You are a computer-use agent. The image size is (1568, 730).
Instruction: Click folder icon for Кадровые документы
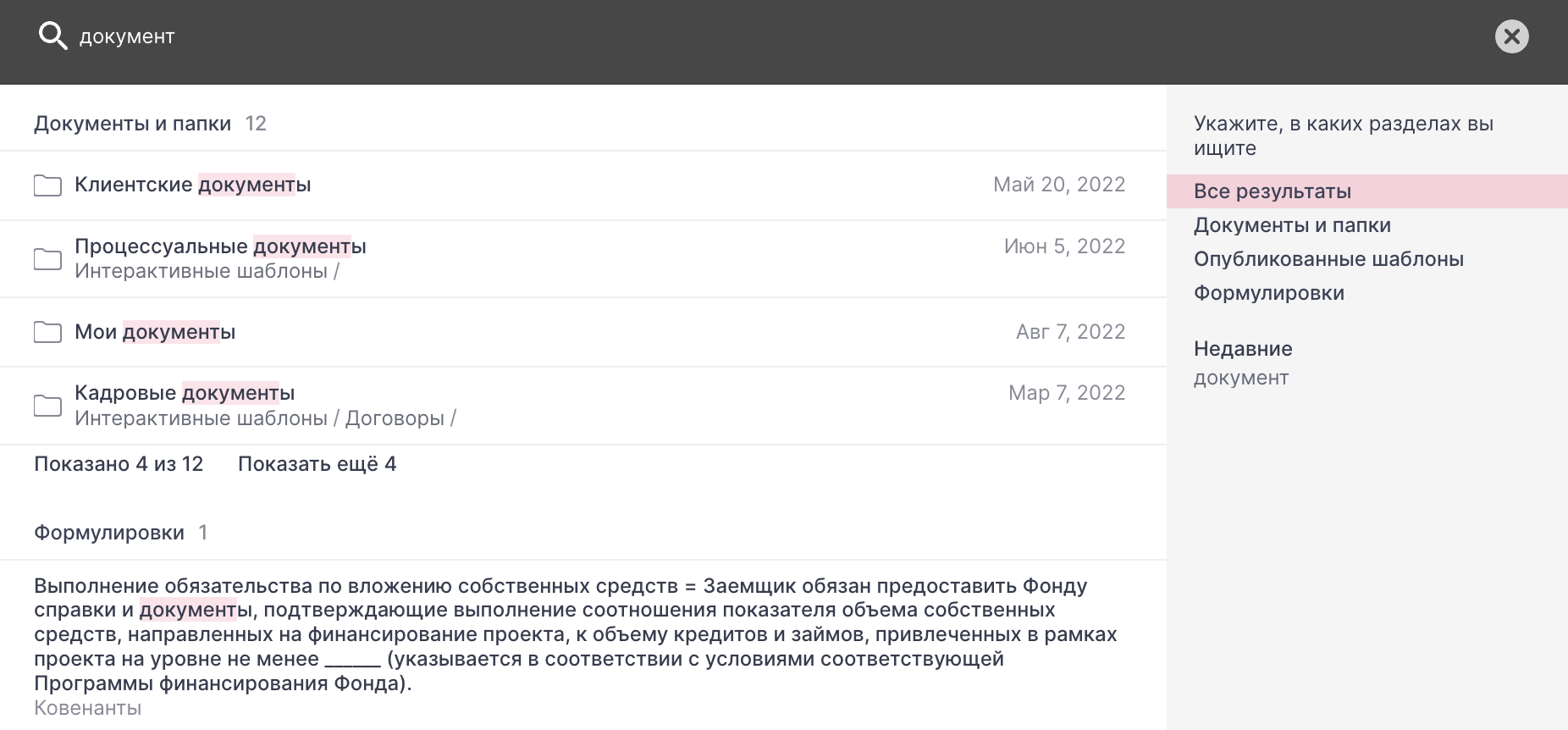coord(47,406)
